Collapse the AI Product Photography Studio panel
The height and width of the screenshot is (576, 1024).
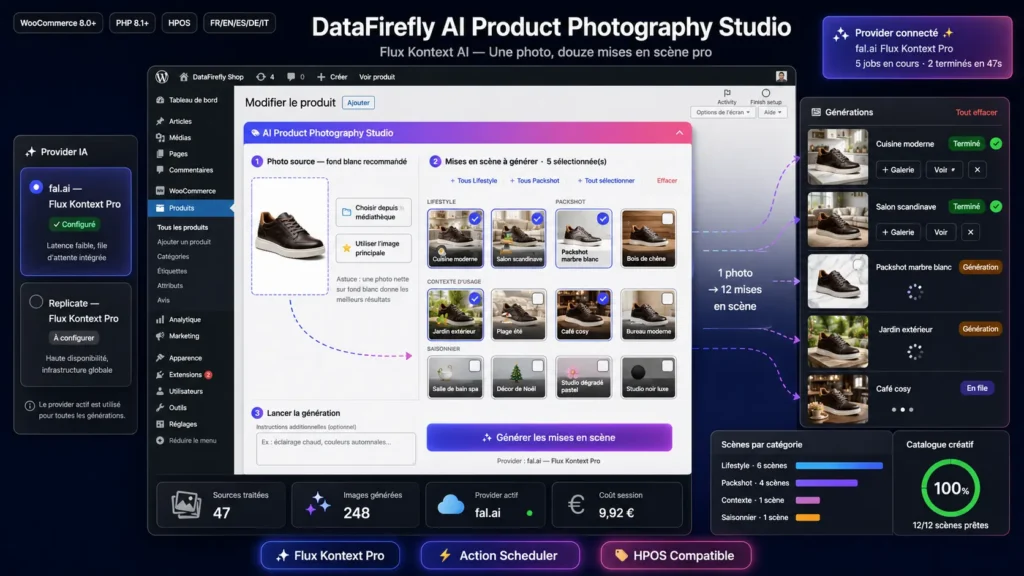click(679, 133)
